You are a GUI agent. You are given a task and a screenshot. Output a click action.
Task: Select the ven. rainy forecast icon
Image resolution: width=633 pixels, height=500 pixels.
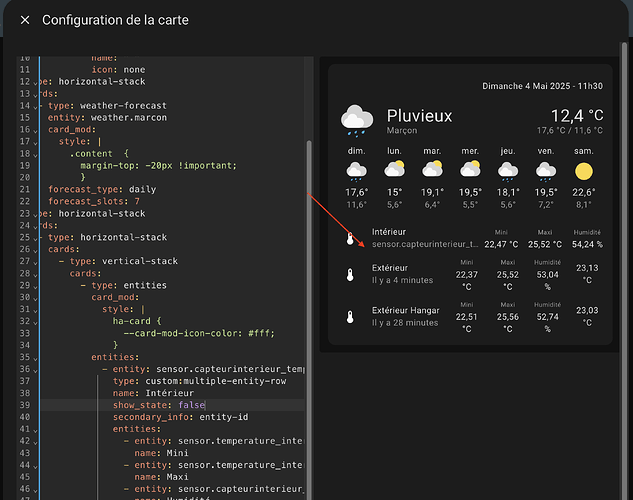(546, 171)
